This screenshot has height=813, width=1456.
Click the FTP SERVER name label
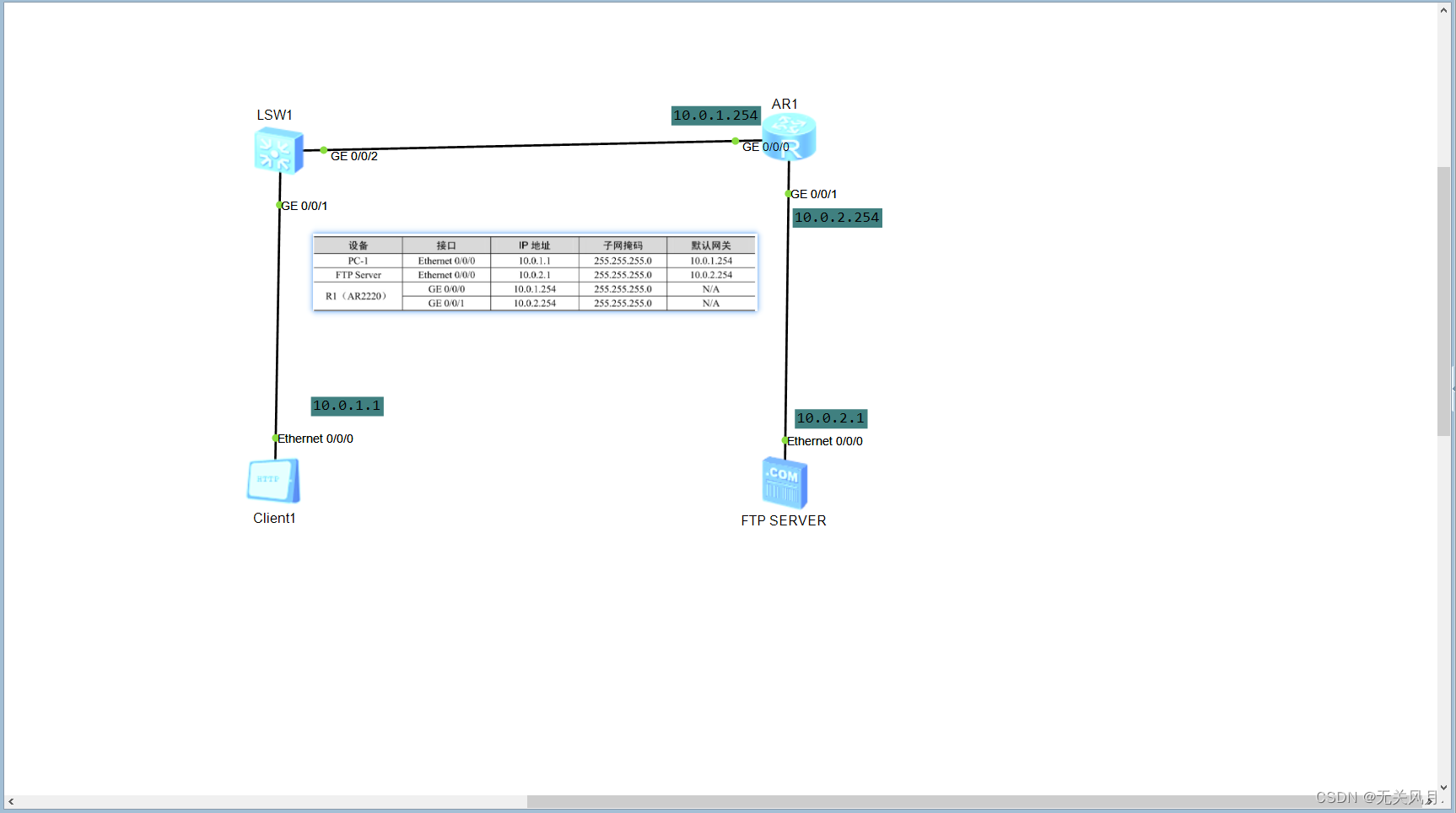click(784, 520)
